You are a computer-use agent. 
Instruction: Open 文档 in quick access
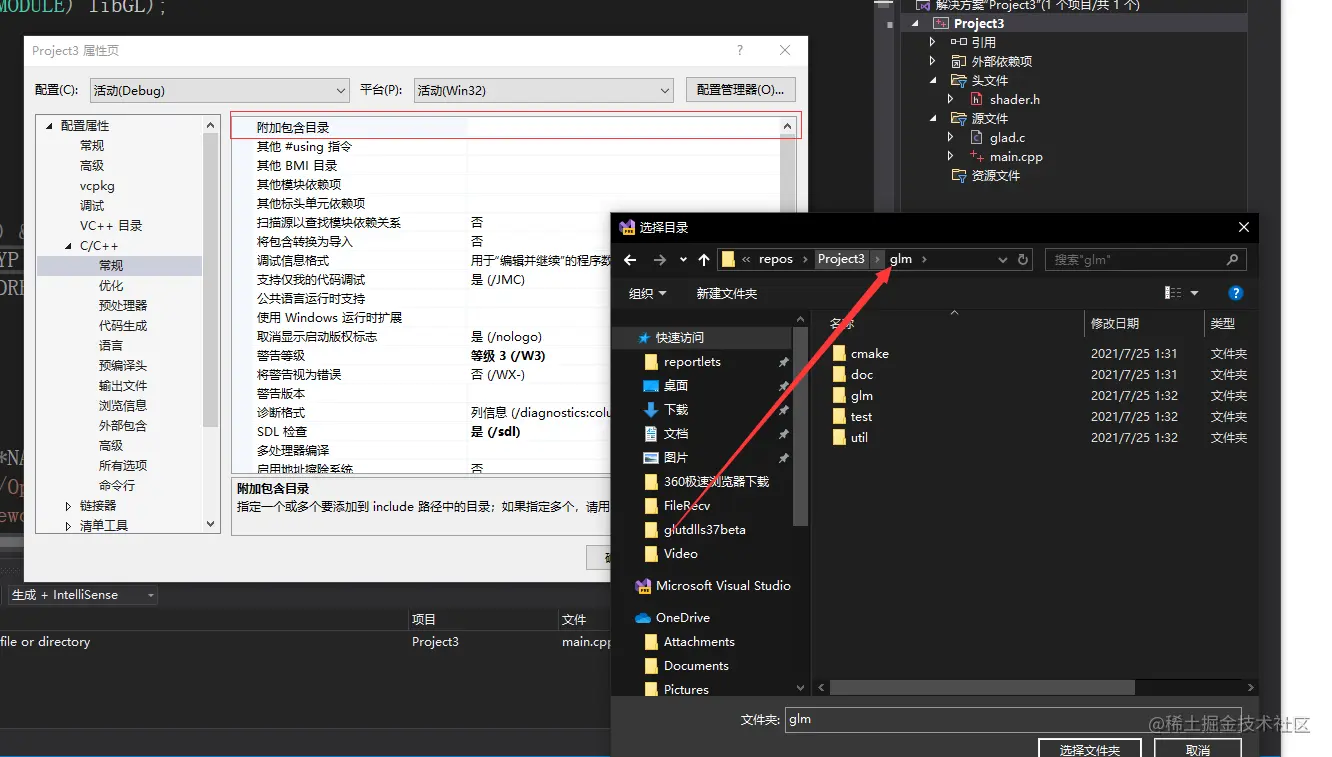click(x=676, y=433)
